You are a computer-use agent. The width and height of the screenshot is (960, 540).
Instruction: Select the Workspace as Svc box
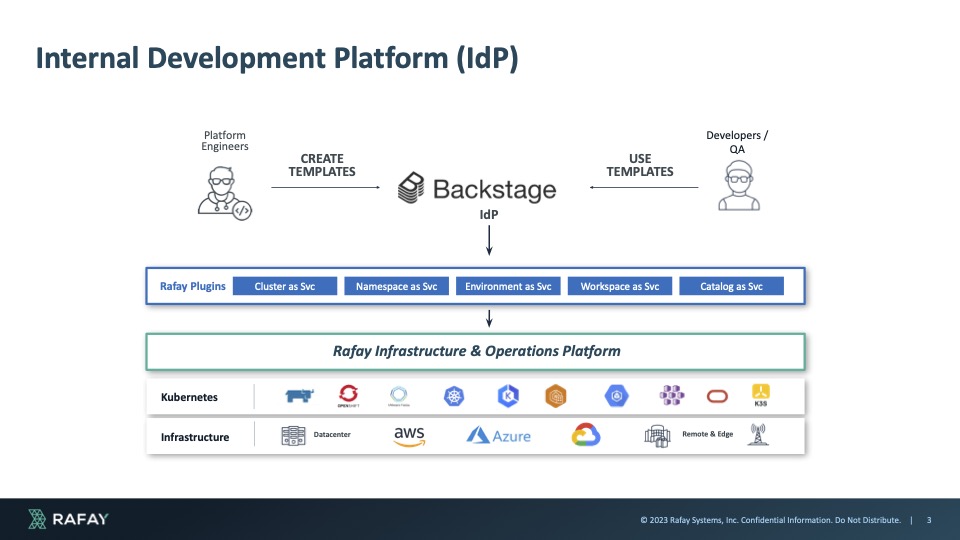pos(620,286)
